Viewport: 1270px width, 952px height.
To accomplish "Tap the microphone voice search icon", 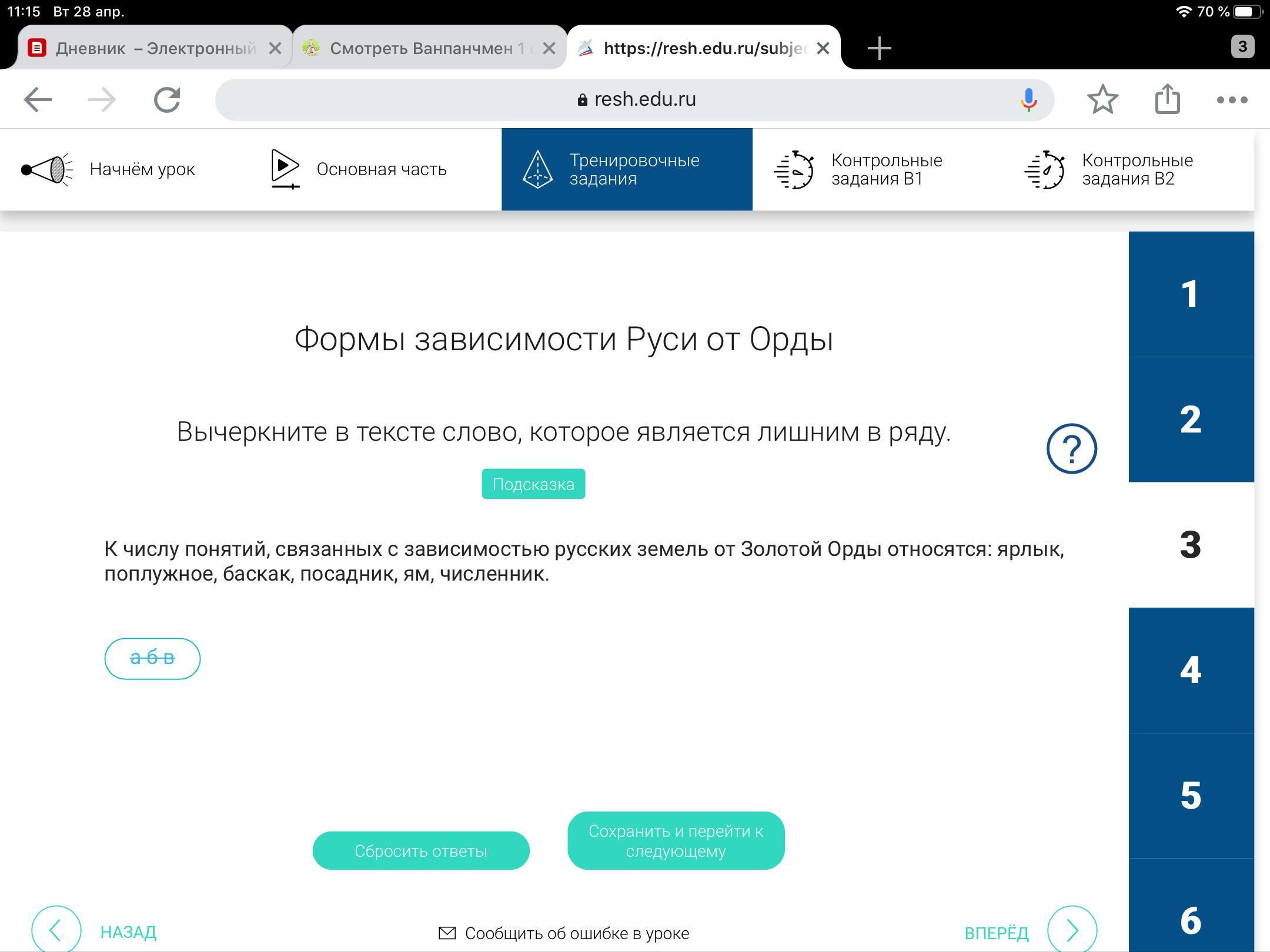I will [1028, 99].
